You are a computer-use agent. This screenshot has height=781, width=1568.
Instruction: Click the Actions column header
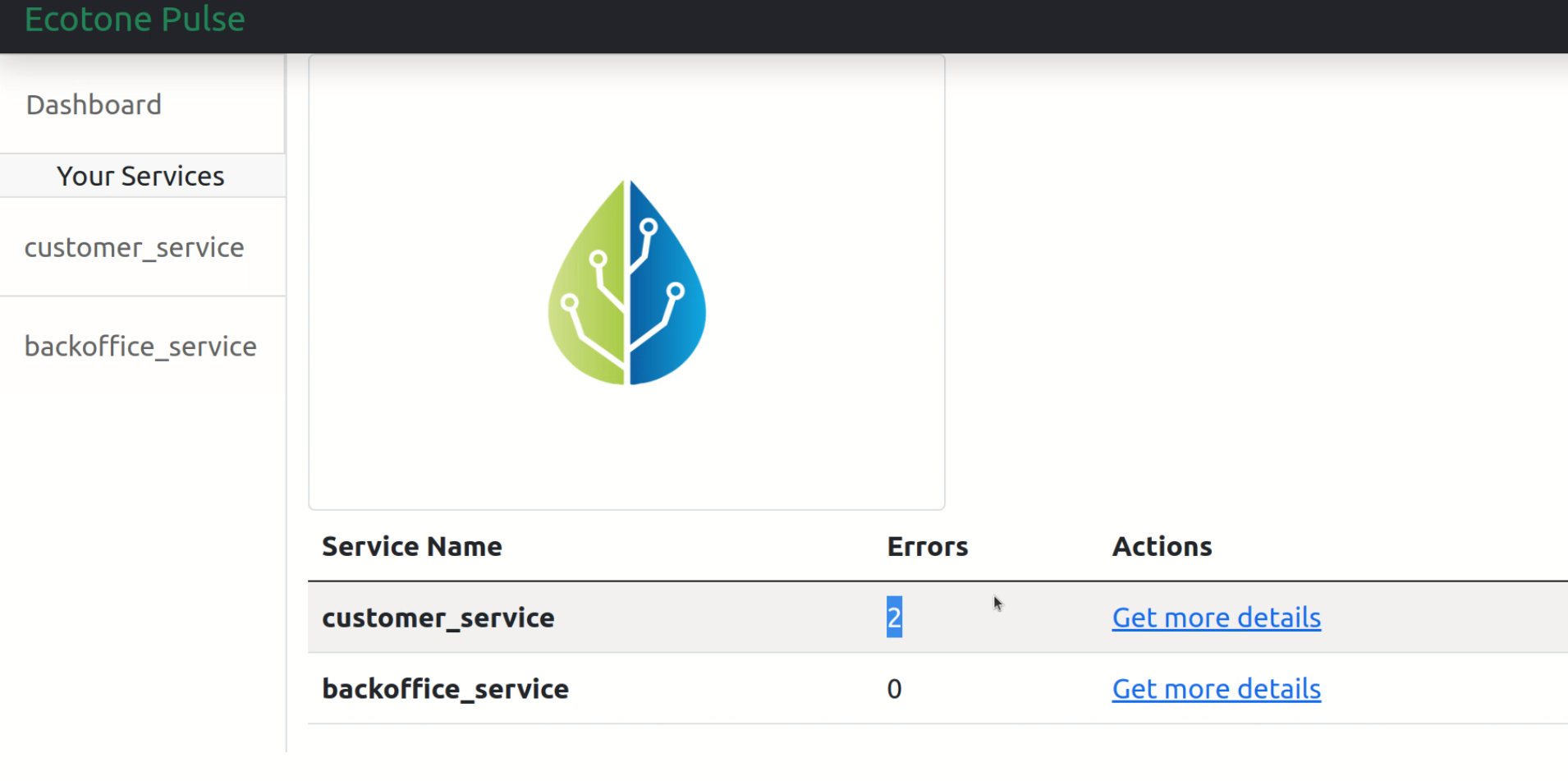tap(1162, 547)
